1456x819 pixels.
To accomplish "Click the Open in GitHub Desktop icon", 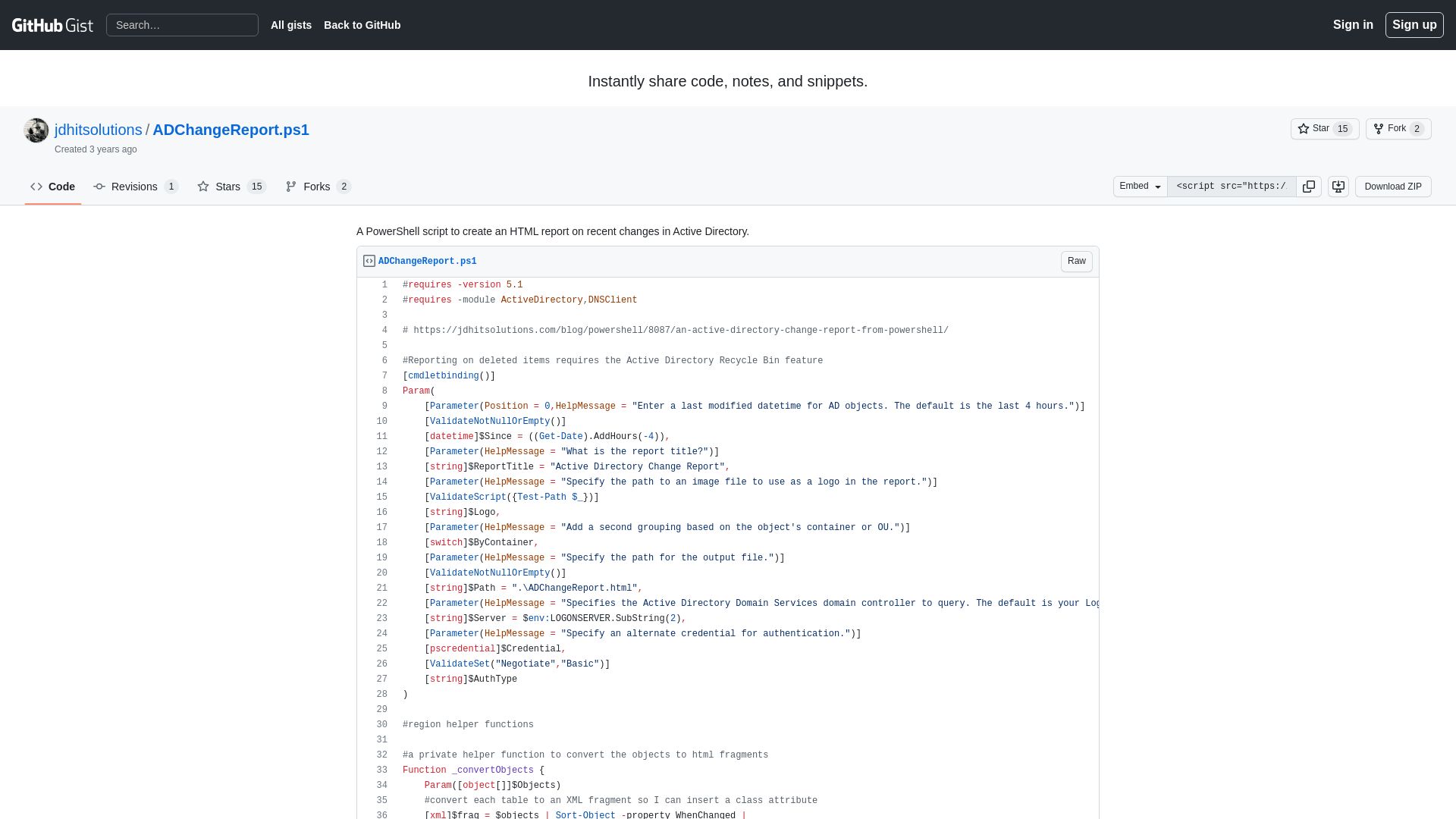I will (1338, 187).
